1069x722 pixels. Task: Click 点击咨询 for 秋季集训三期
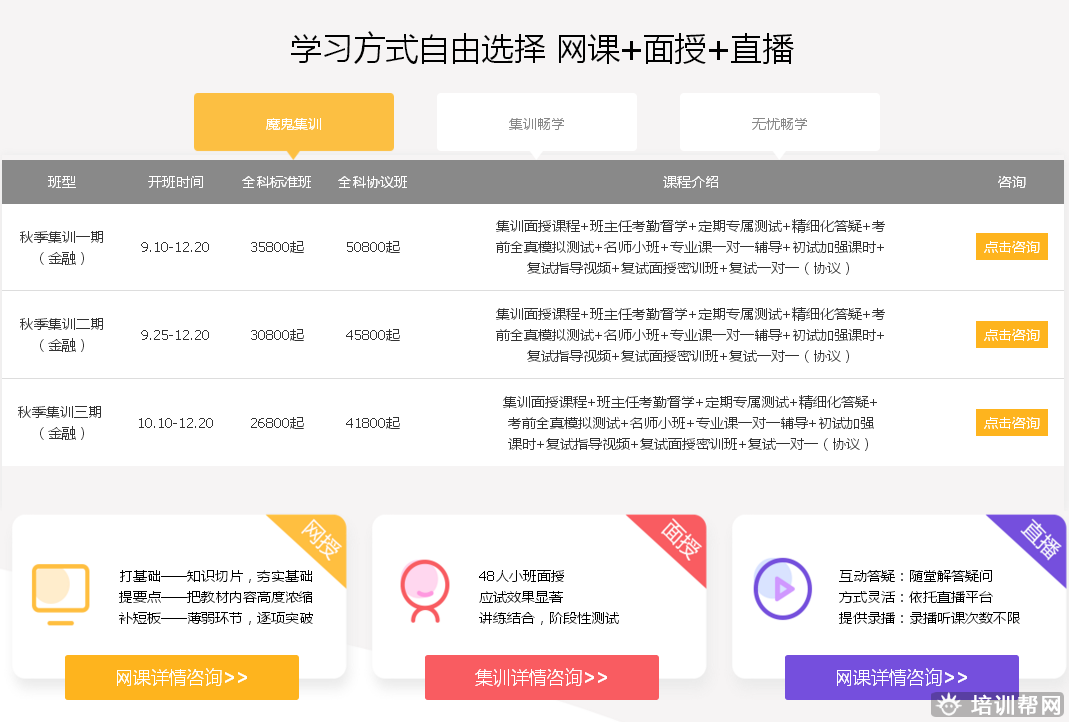point(1011,423)
